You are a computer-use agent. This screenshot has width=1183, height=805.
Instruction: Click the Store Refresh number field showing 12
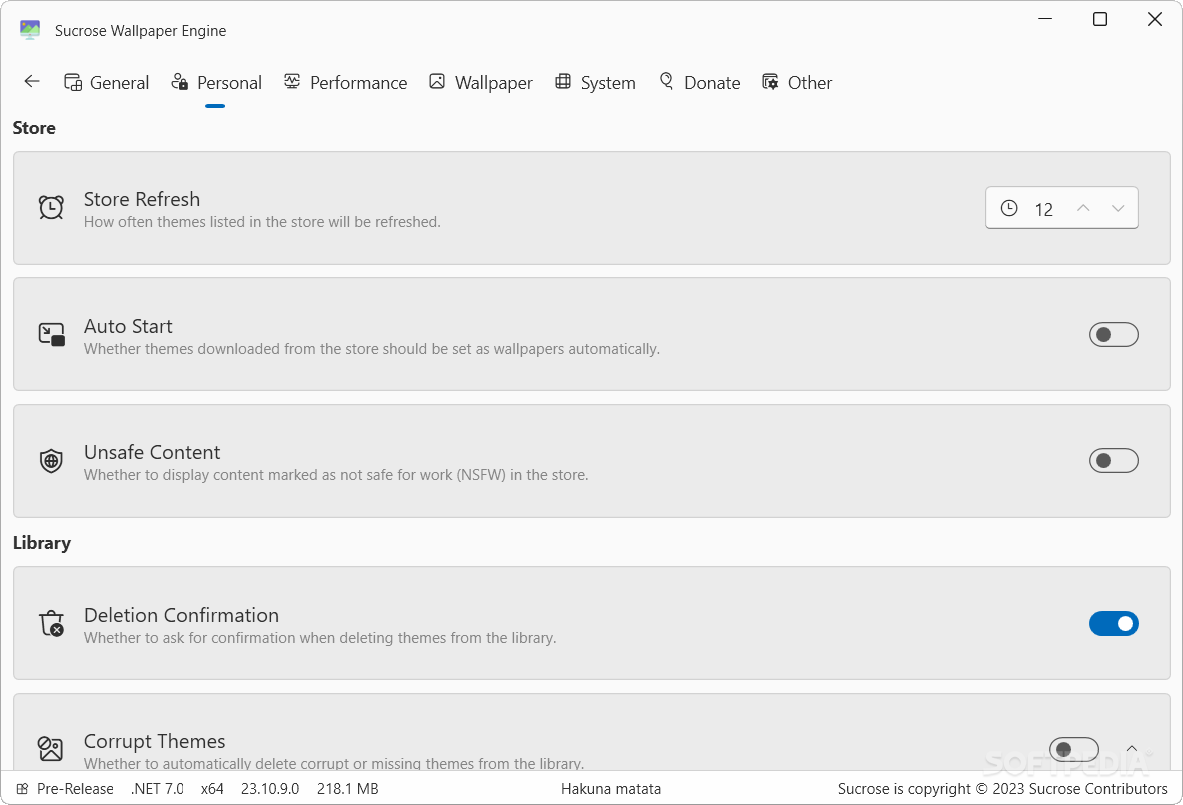pyautogui.click(x=1062, y=207)
